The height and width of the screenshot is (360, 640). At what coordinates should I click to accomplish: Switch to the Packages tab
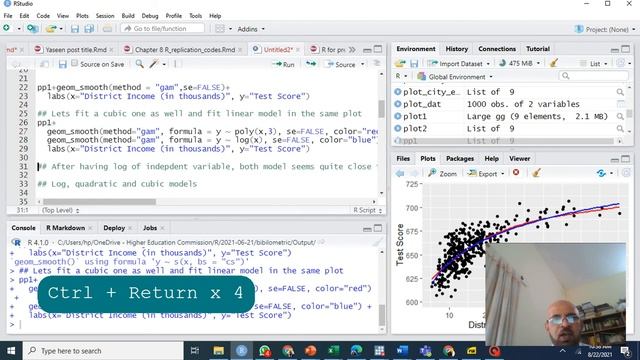460,158
